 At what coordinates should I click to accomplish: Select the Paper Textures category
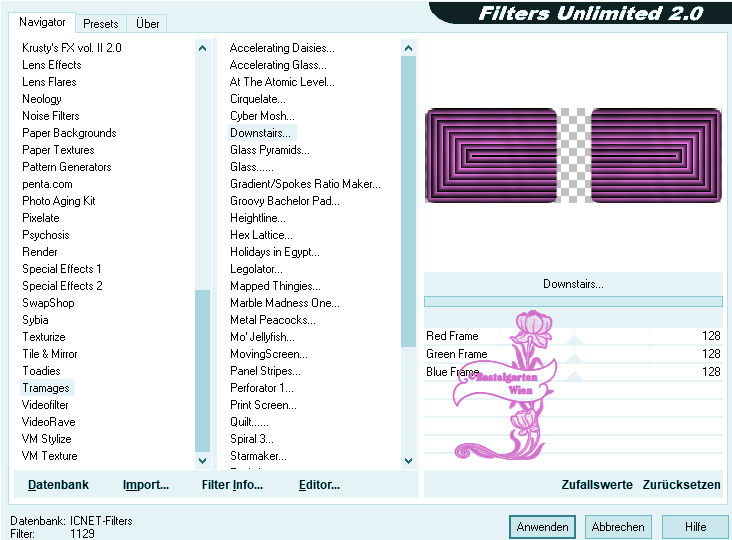click(x=58, y=150)
